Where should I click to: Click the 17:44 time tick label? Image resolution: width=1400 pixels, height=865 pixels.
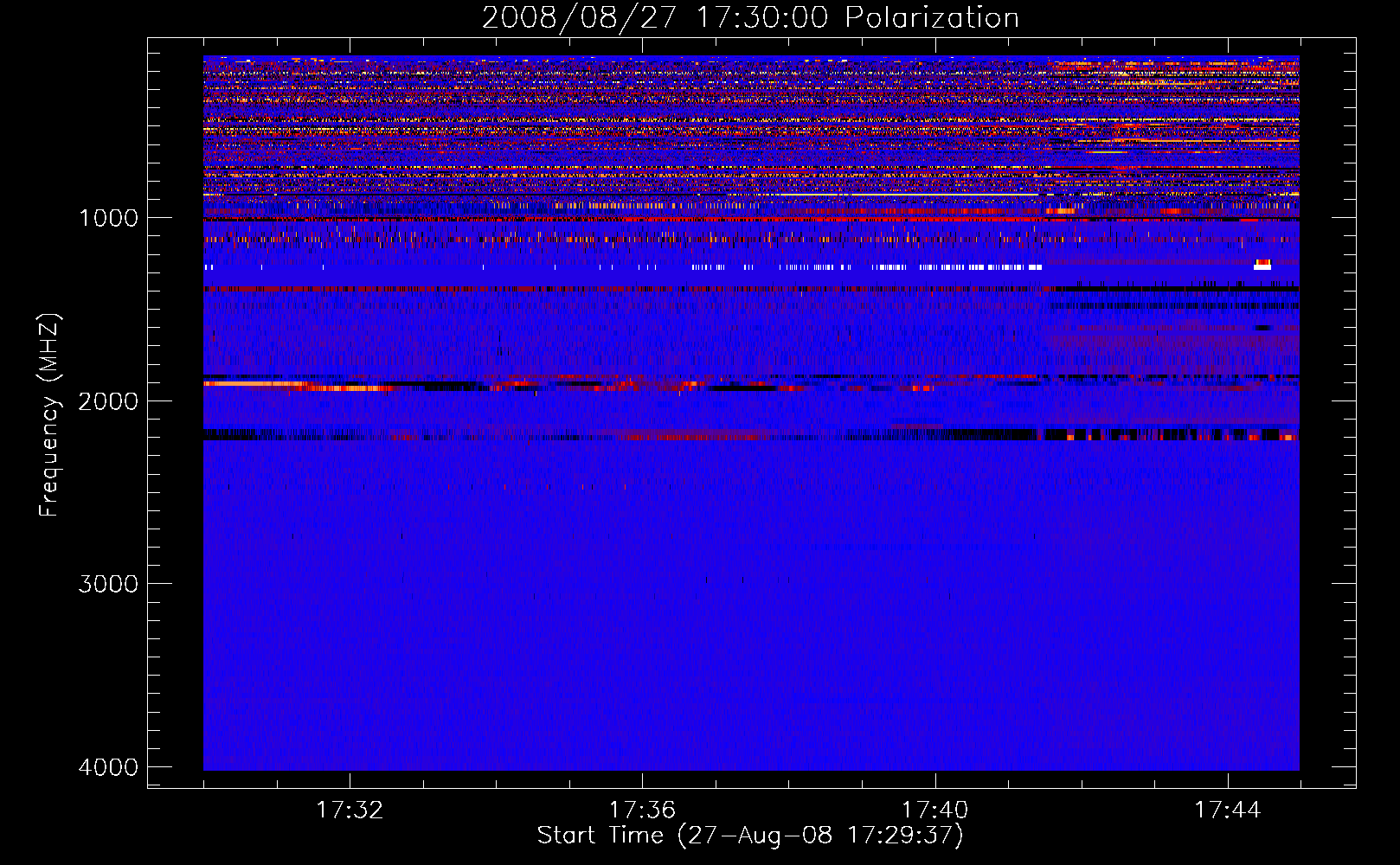click(x=1228, y=811)
